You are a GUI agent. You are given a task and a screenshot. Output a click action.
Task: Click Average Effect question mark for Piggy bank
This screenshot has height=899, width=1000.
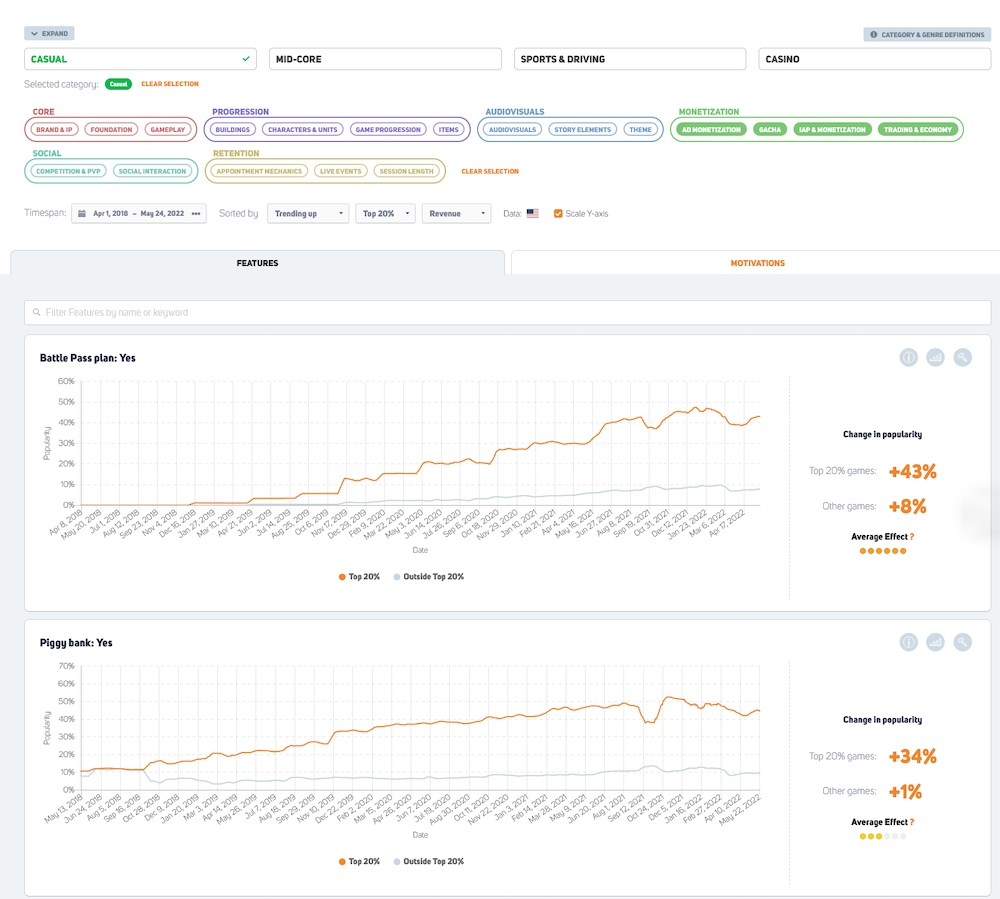pos(912,822)
